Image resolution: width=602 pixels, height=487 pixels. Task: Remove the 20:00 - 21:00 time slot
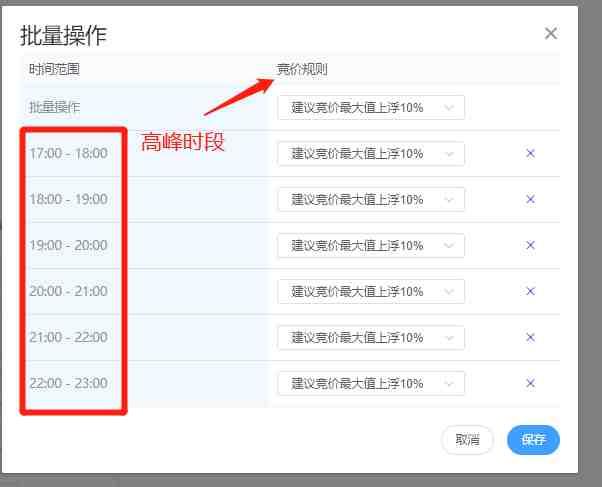pos(530,291)
